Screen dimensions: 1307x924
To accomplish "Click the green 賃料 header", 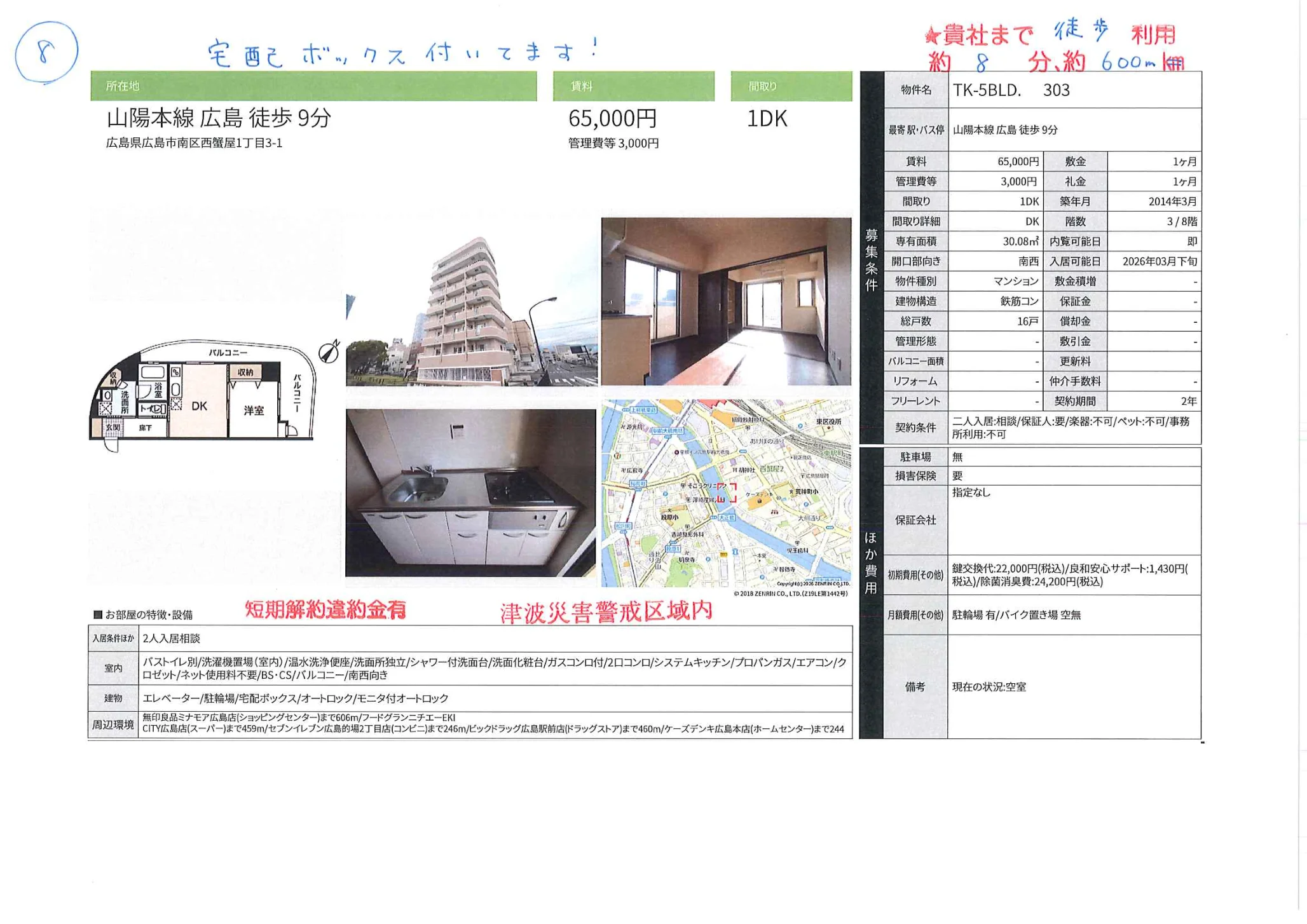I will [x=633, y=86].
